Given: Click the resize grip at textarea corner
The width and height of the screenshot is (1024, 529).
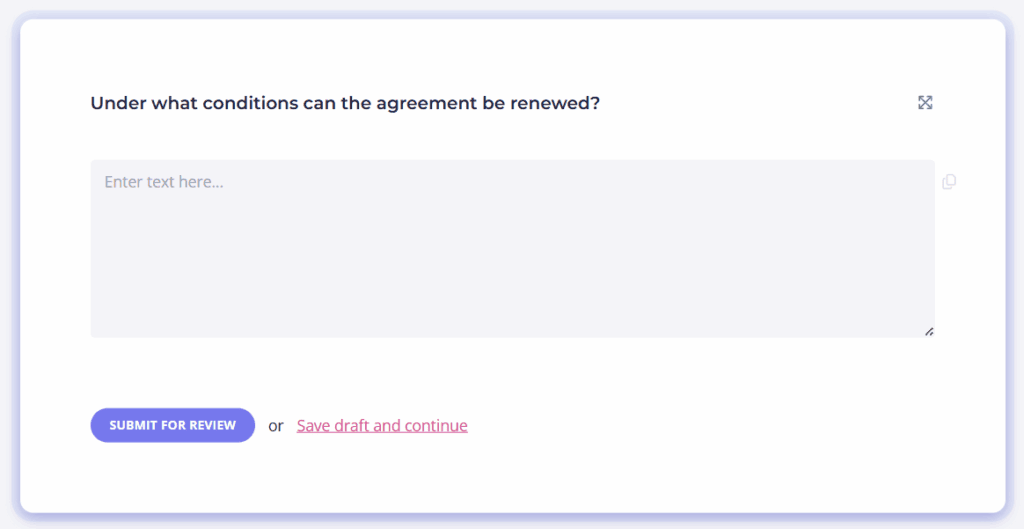Looking at the screenshot, I should 928,331.
